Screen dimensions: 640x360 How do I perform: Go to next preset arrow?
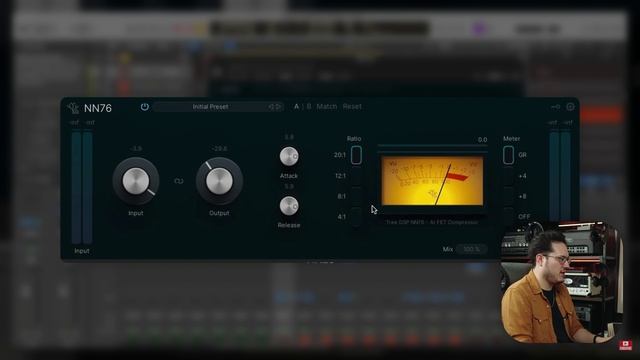pyautogui.click(x=279, y=107)
